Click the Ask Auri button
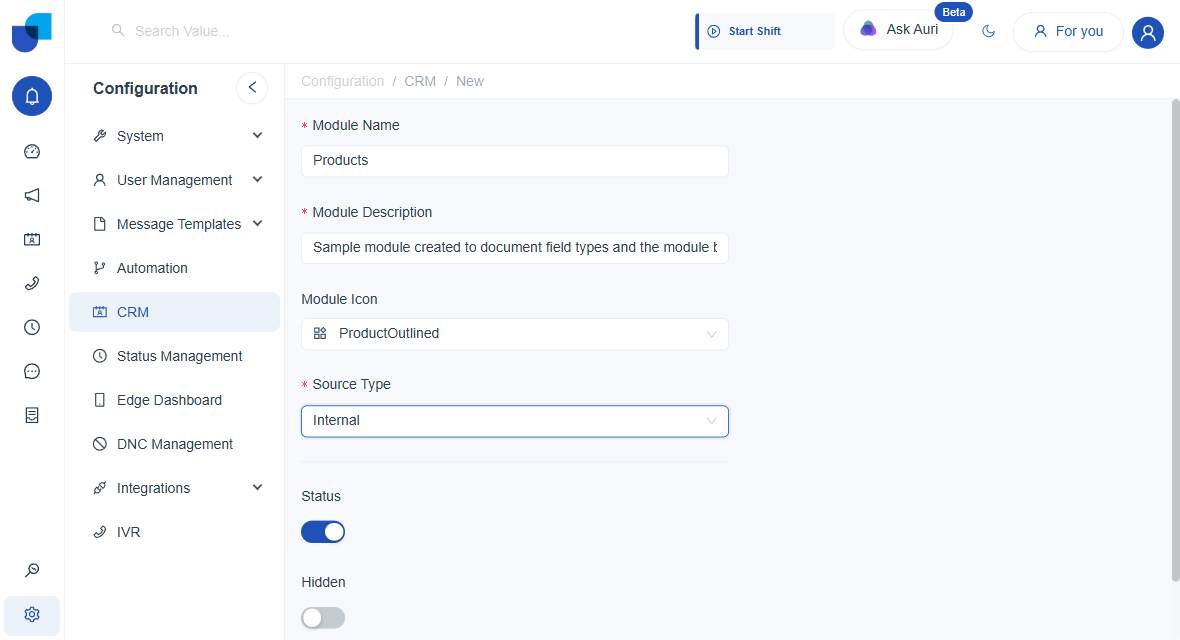The image size is (1180, 640). (x=899, y=30)
